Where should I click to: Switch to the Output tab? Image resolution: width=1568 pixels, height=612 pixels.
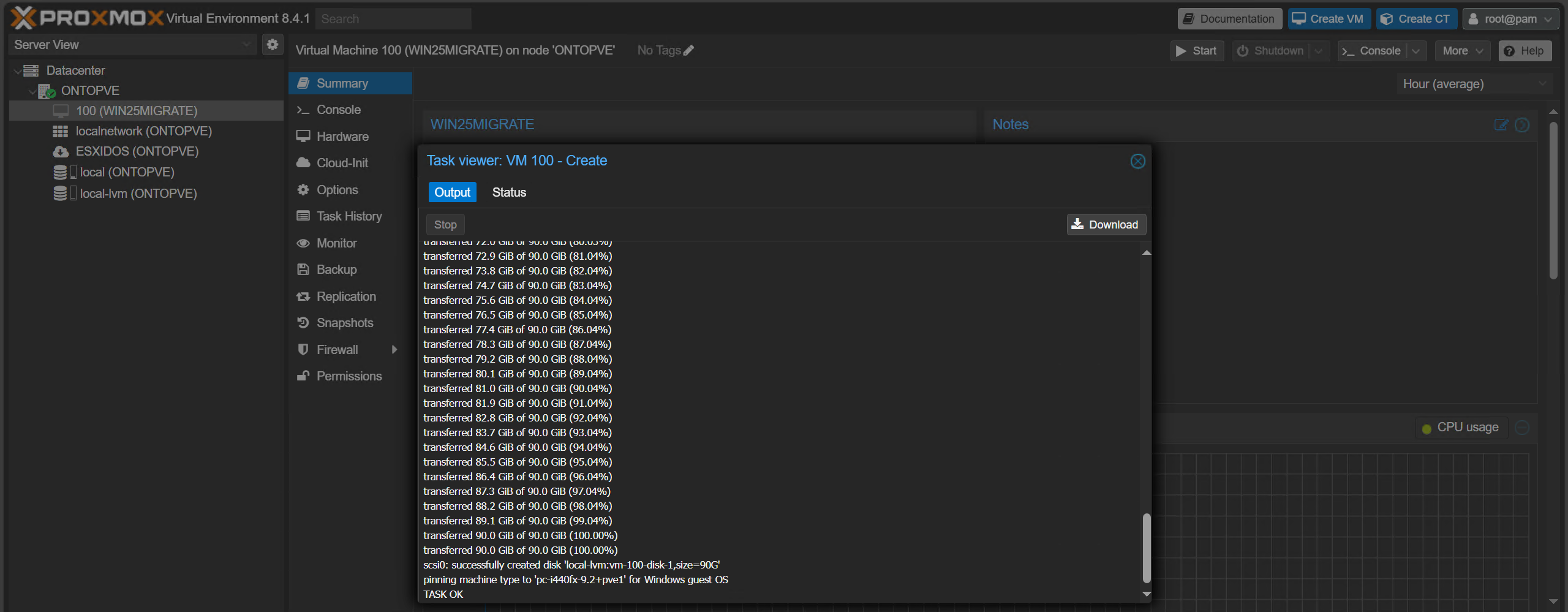tap(452, 192)
